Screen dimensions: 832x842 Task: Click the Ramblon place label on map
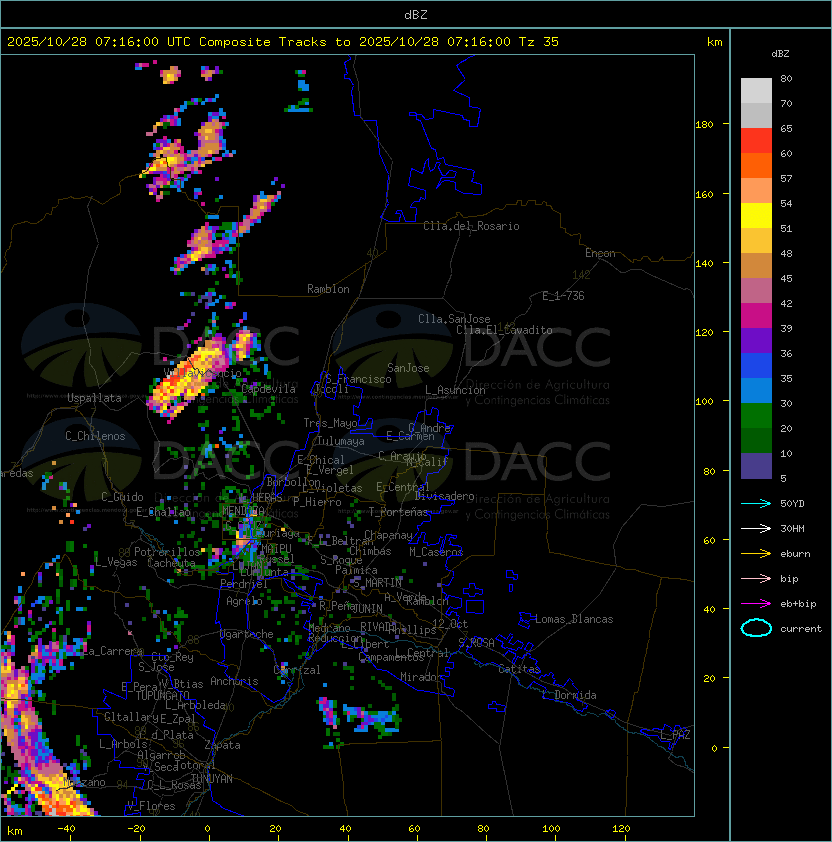328,289
